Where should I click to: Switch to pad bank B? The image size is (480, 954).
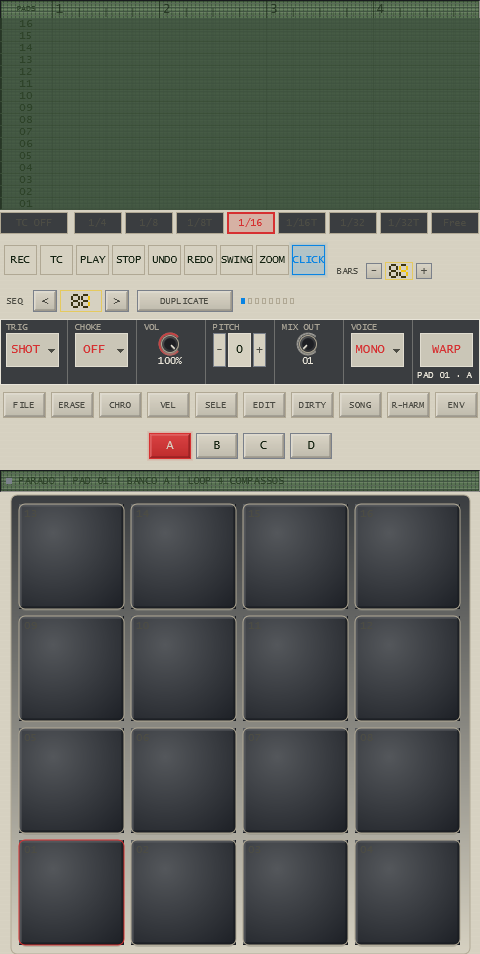217,445
